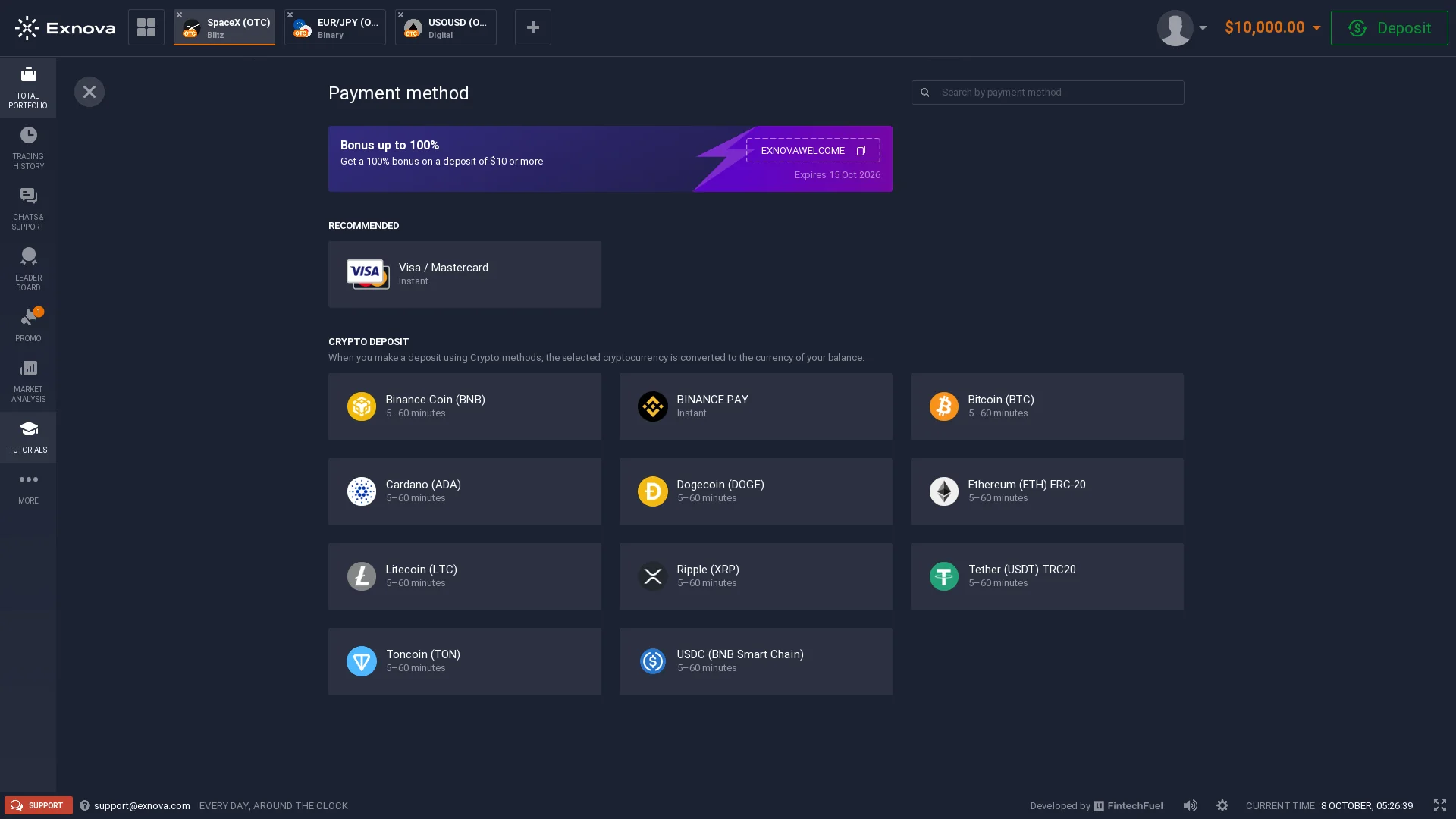The height and width of the screenshot is (819, 1456).
Task: Open Leader Board panel
Action: [x=28, y=270]
